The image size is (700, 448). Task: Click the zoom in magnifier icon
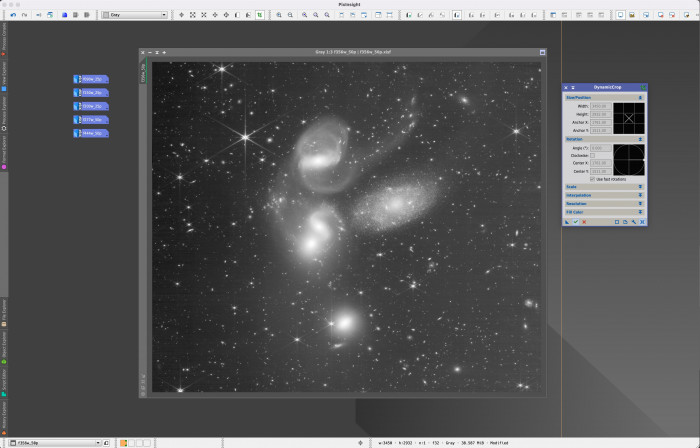(277, 15)
